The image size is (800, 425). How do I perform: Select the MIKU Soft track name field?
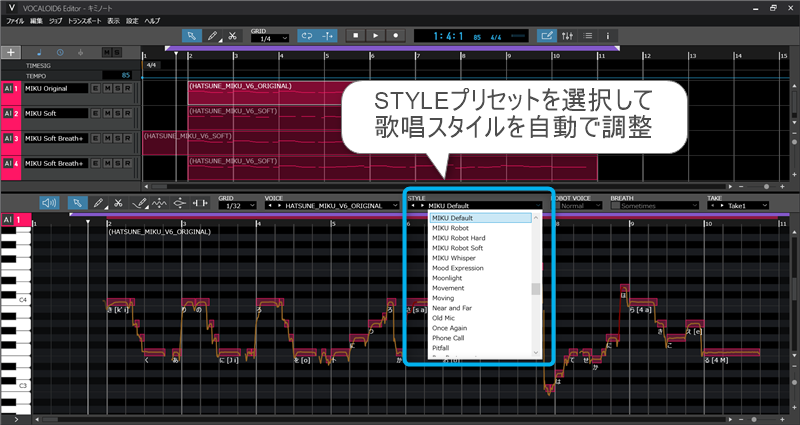56,113
